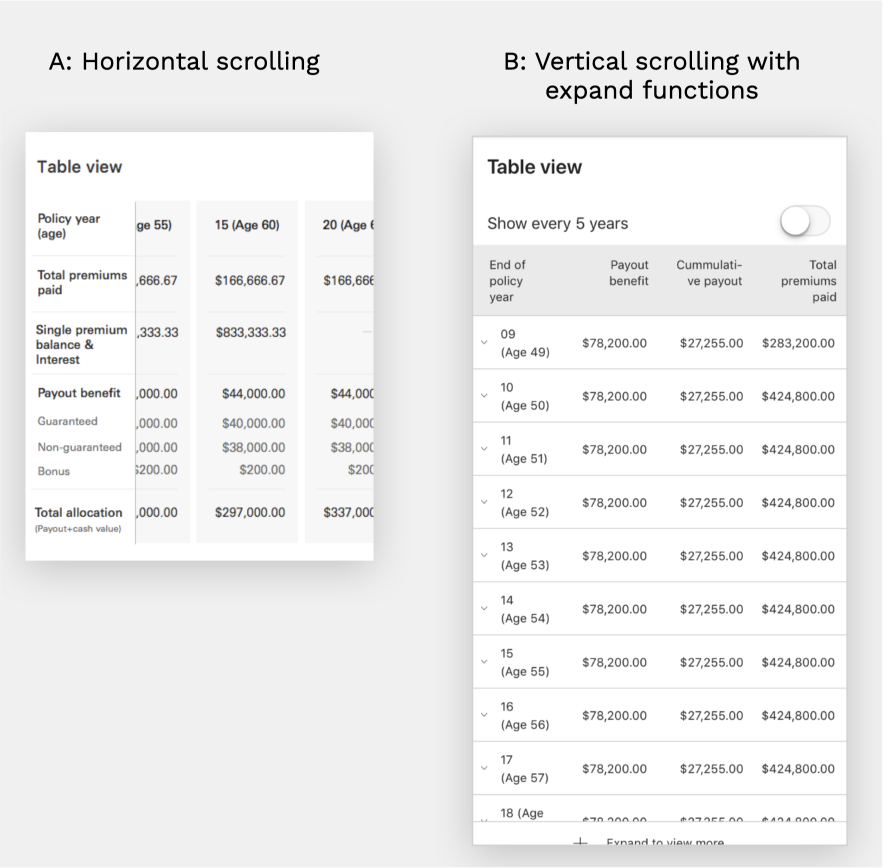Expand the 14 (Age 54) row chevron
Image resolution: width=883 pixels, height=868 pixels.
pyautogui.click(x=484, y=608)
